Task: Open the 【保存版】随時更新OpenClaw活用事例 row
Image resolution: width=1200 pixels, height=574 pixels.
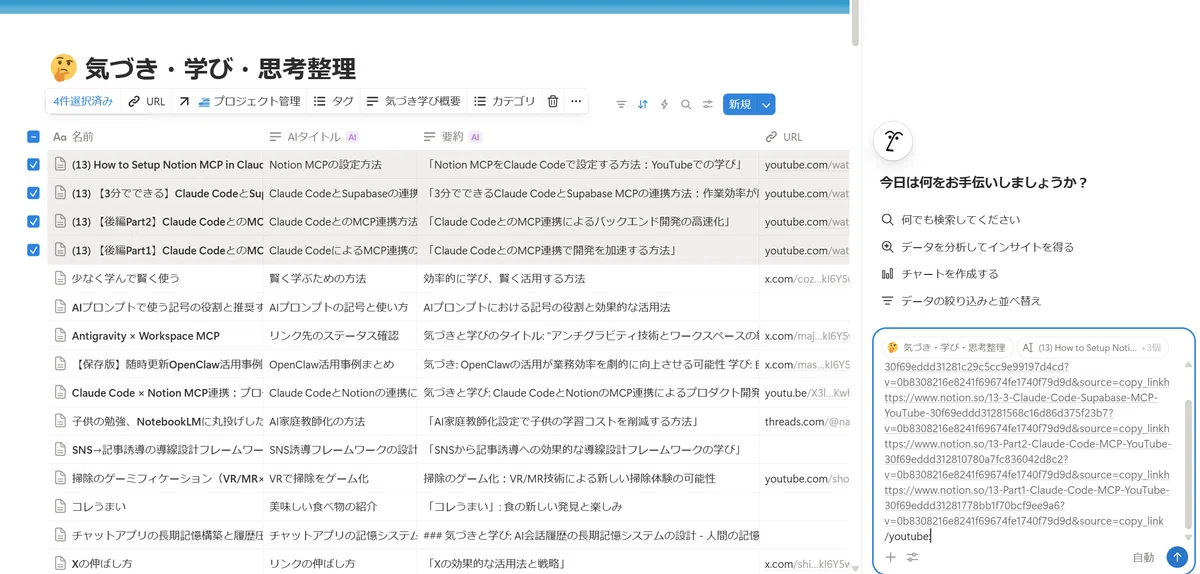Action: pyautogui.click(x=167, y=364)
